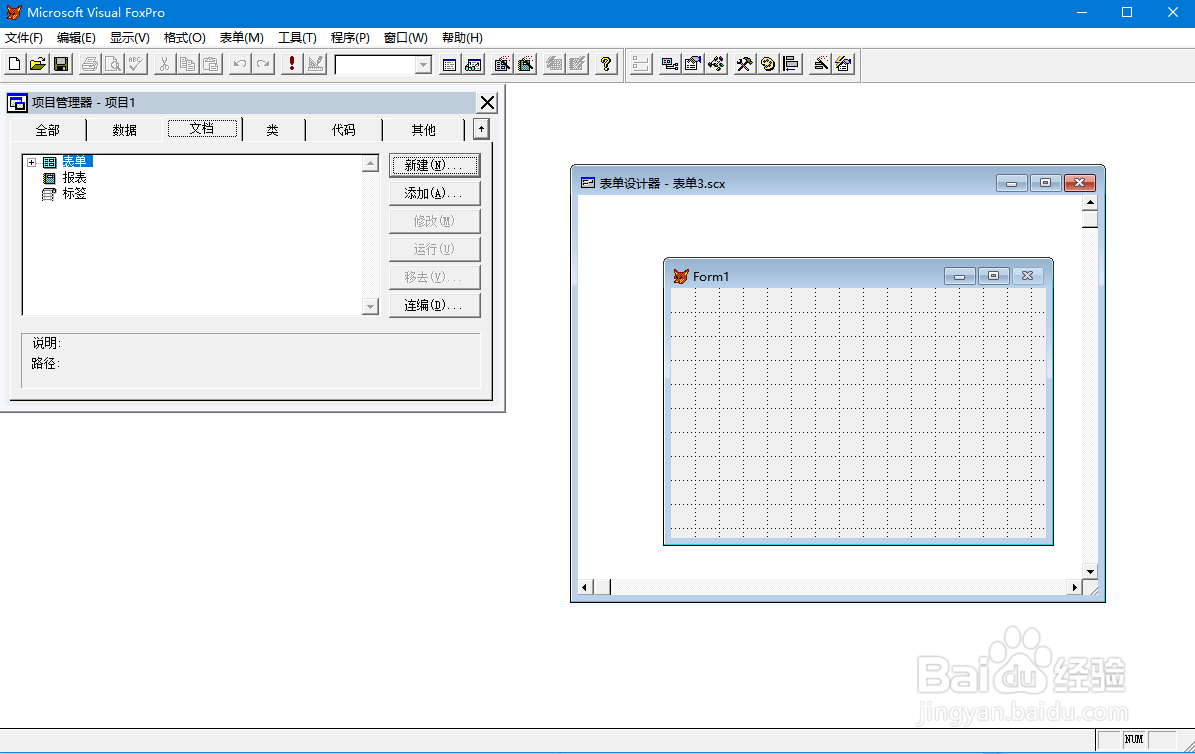Click the red exclamation Run icon

[291, 64]
